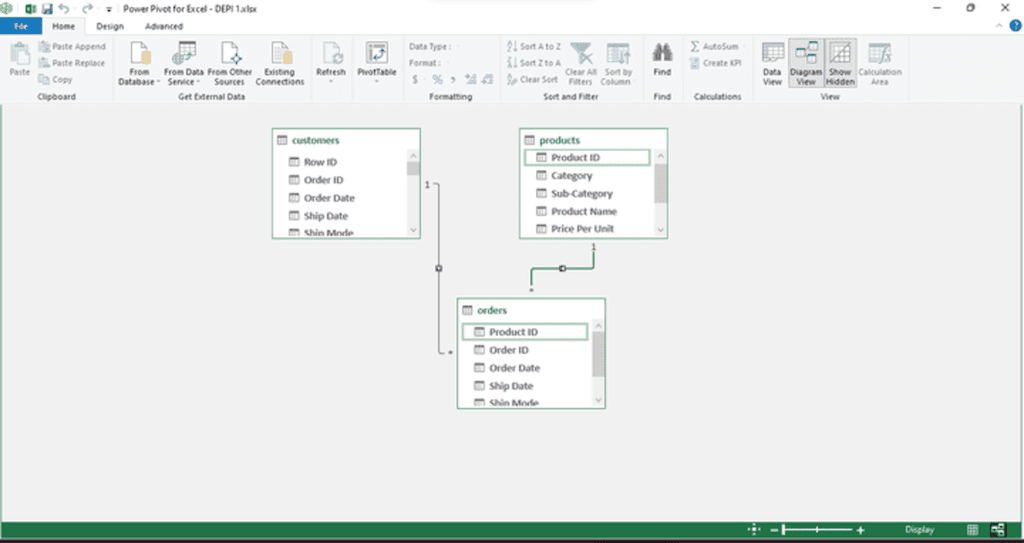Select Product Name field in products table
1024x543 pixels.
point(583,211)
